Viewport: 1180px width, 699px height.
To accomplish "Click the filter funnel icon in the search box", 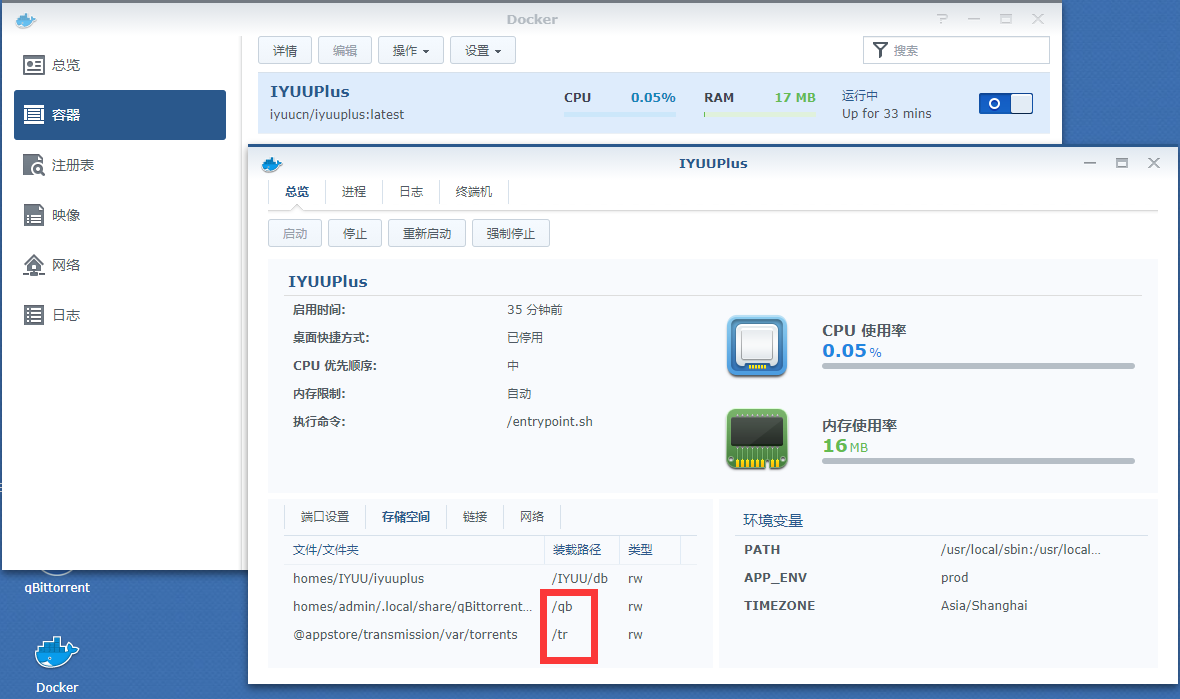I will tap(880, 50).
